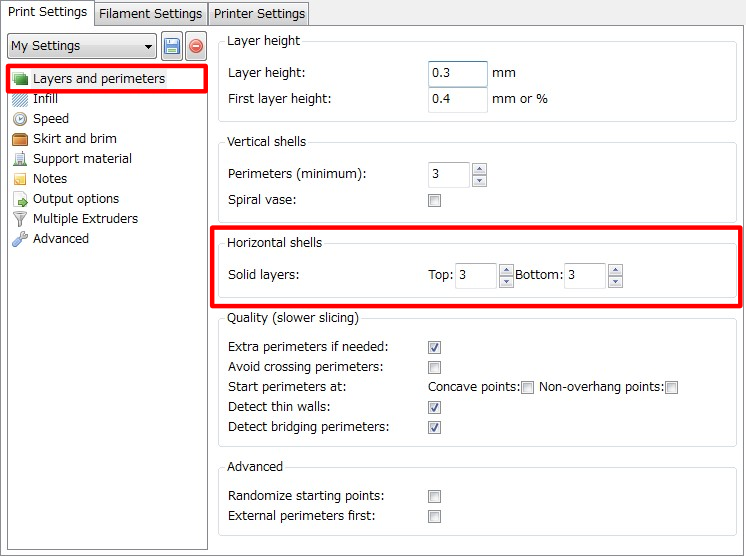This screenshot has width=746, height=557.
Task: Open the Speed settings clock icon
Action: tap(20, 119)
